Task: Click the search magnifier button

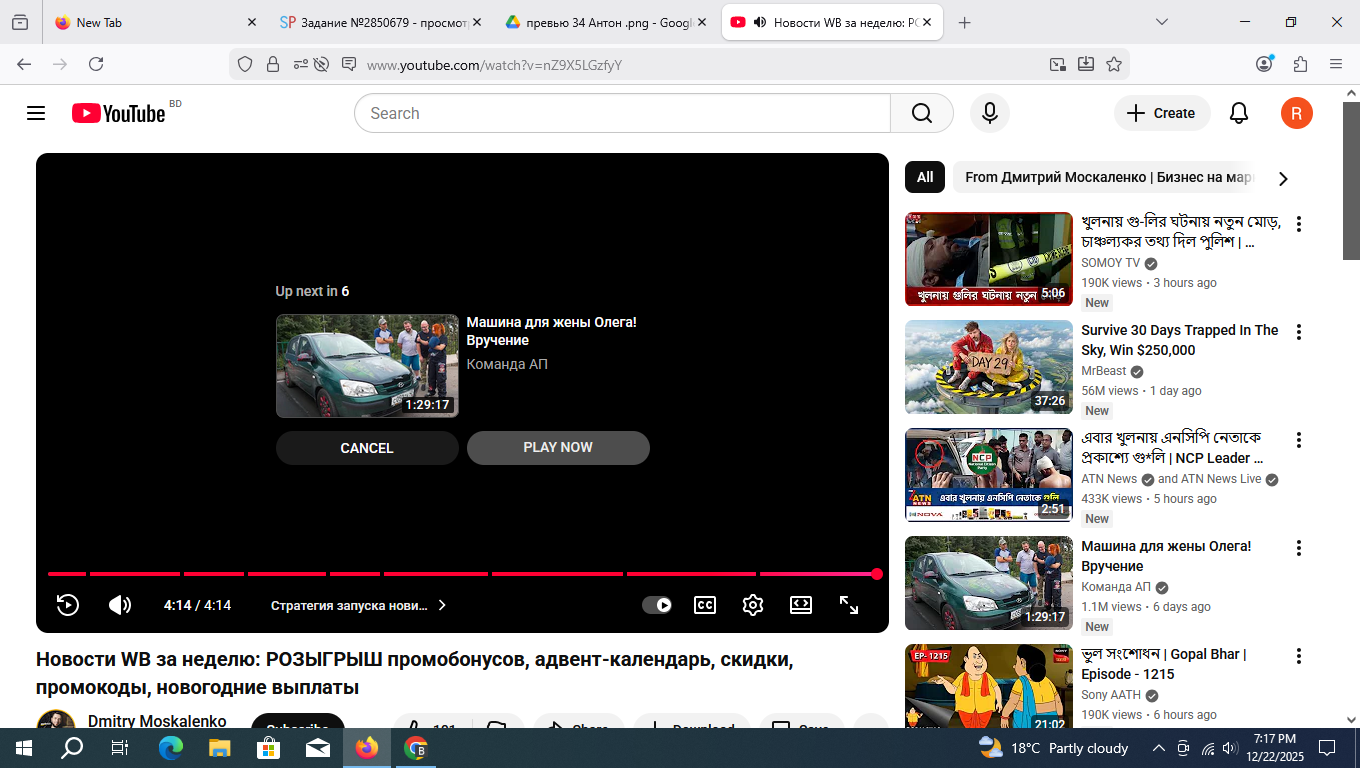Action: tap(922, 113)
